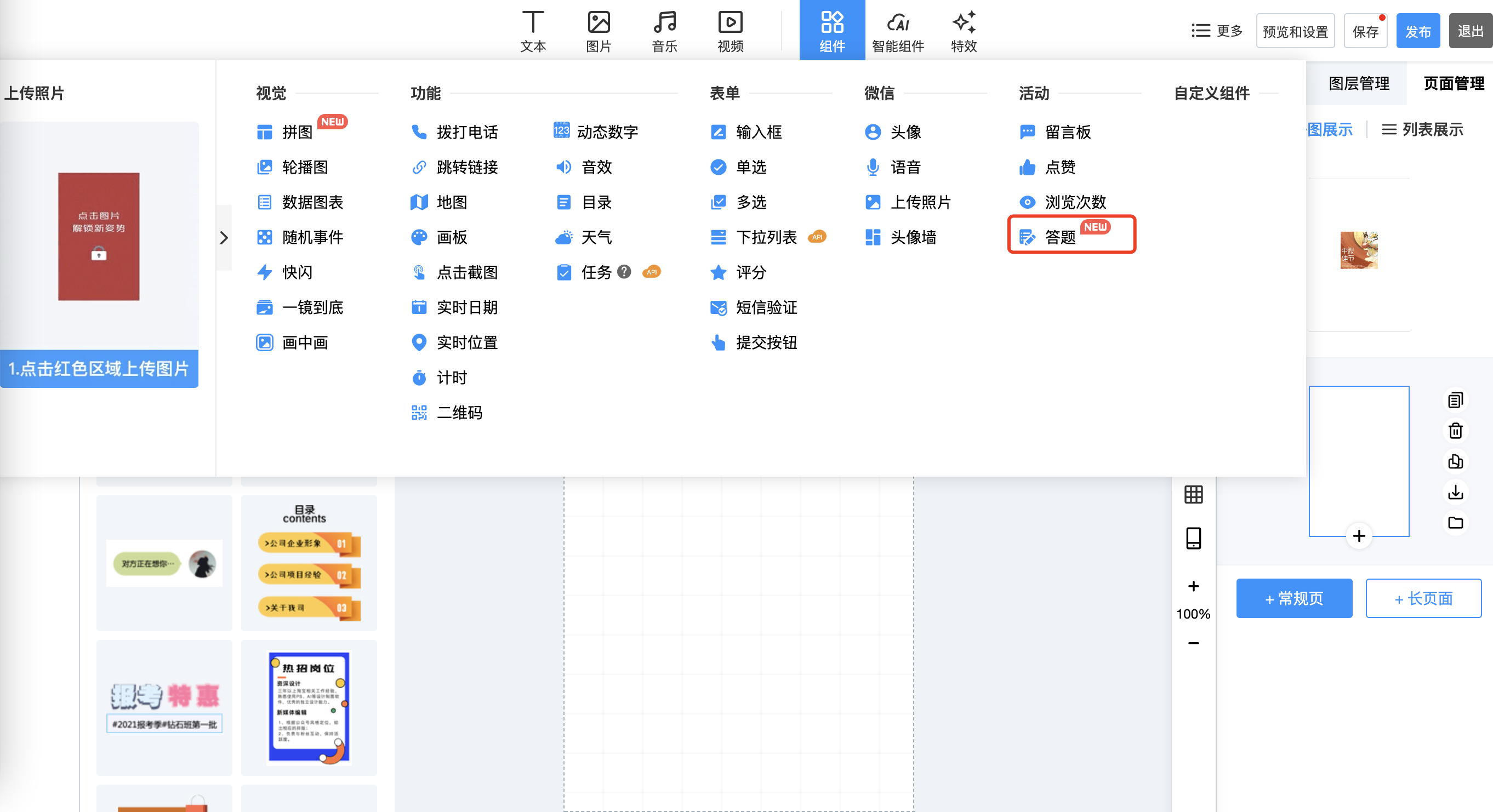
Task: Switch to mobile device preview icon
Action: coord(1193,539)
